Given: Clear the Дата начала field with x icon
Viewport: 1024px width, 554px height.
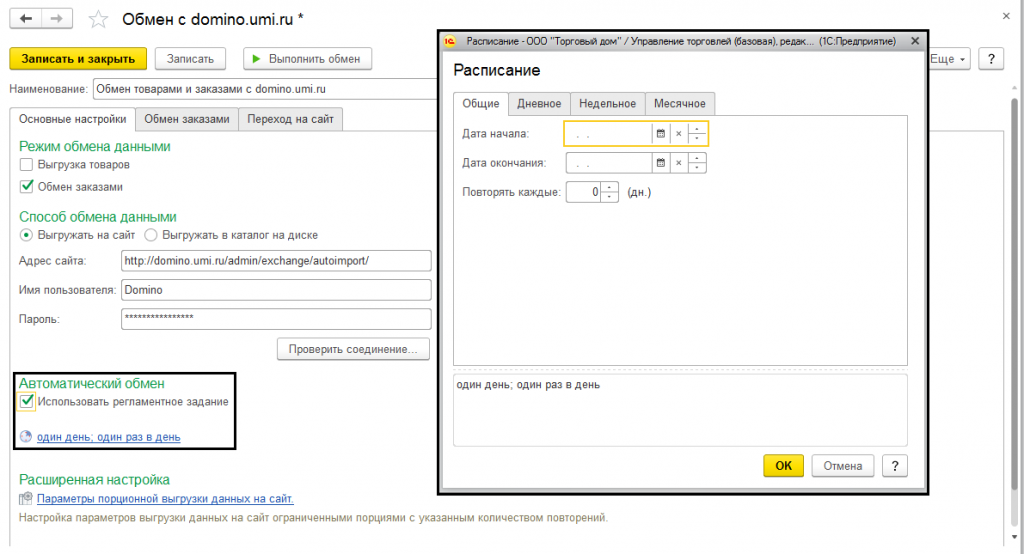Looking at the screenshot, I should click(x=679, y=133).
